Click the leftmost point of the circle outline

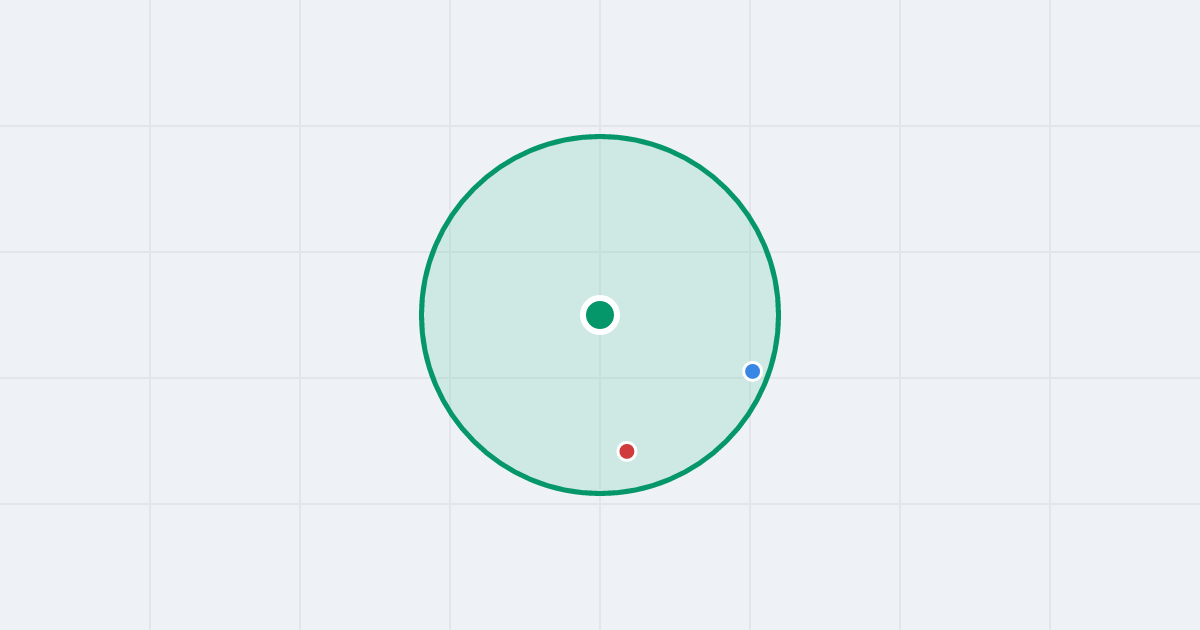coord(422,315)
